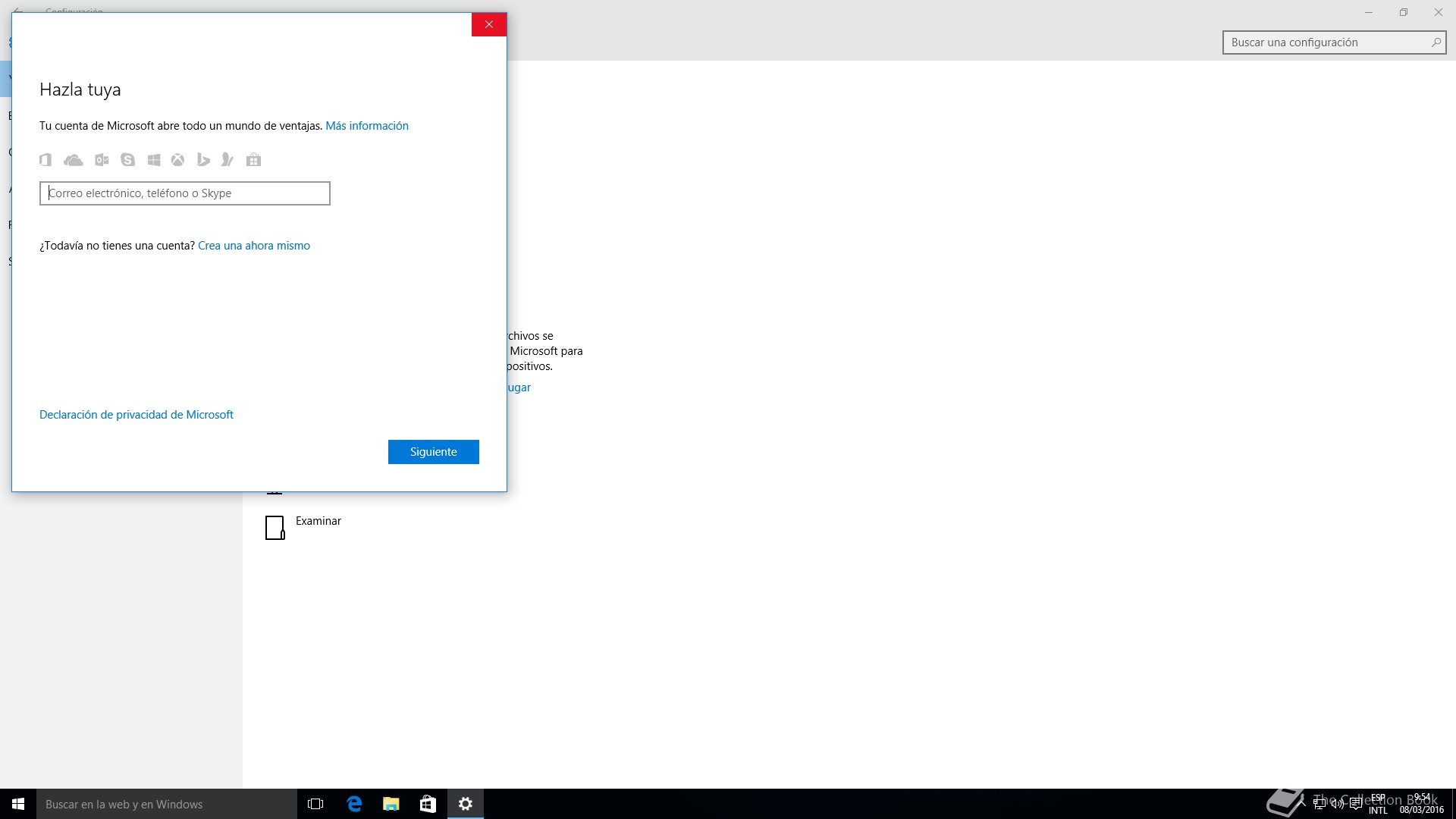The width and height of the screenshot is (1456, 819).
Task: Open the Action Center notifications icon
Action: 1356,804
